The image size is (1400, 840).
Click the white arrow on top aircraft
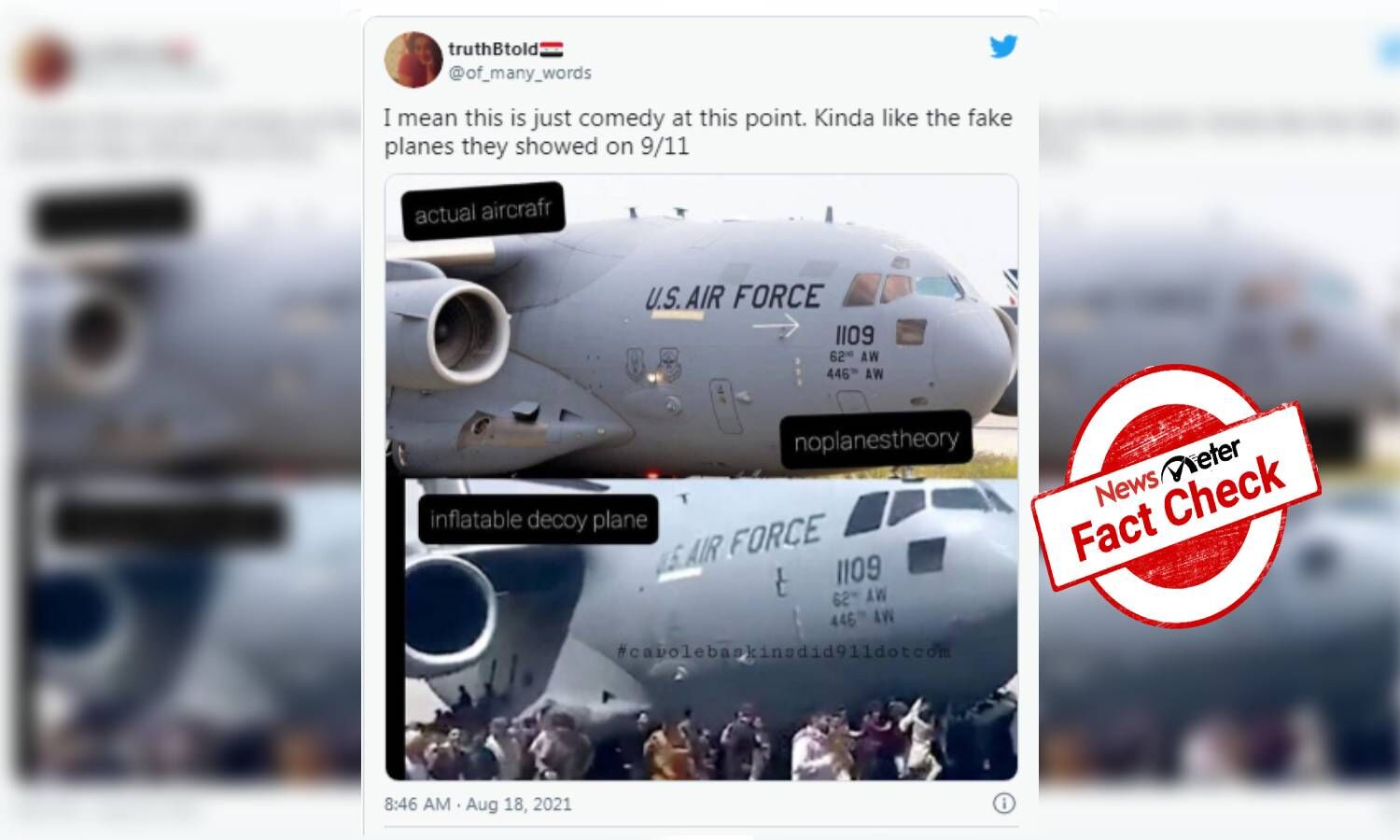[777, 327]
